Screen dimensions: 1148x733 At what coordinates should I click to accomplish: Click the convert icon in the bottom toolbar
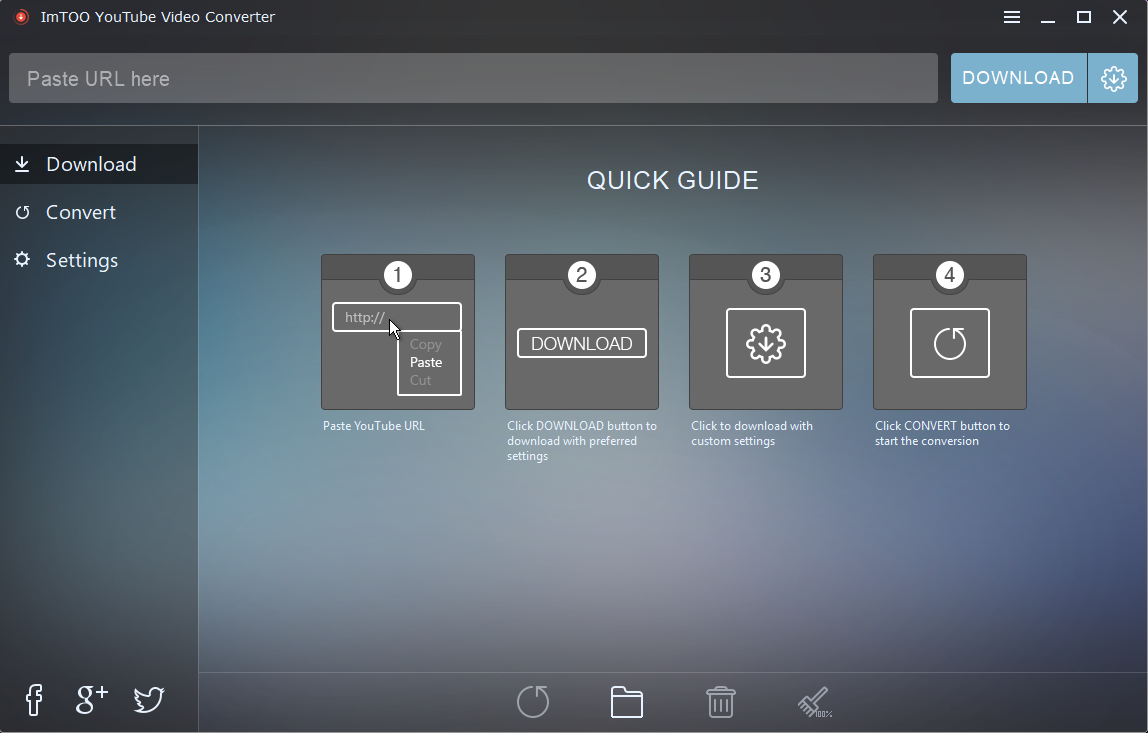click(x=533, y=702)
